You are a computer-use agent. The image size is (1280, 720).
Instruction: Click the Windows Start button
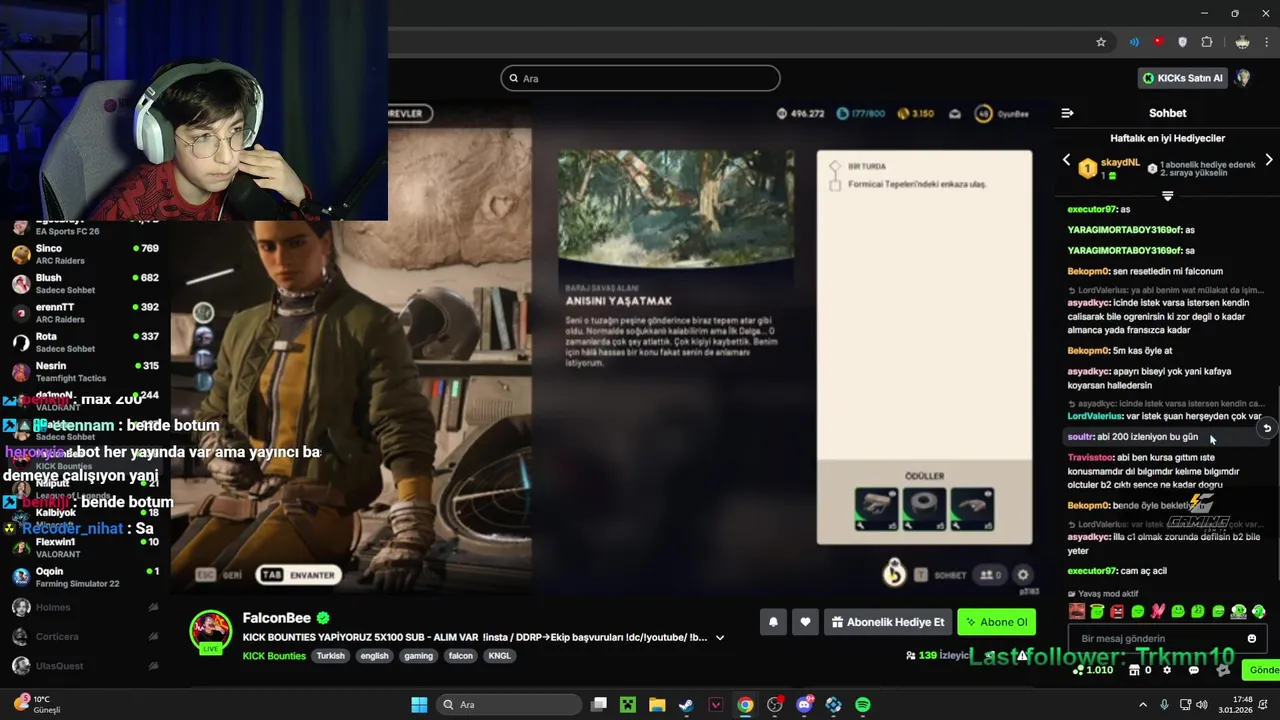pyautogui.click(x=419, y=705)
